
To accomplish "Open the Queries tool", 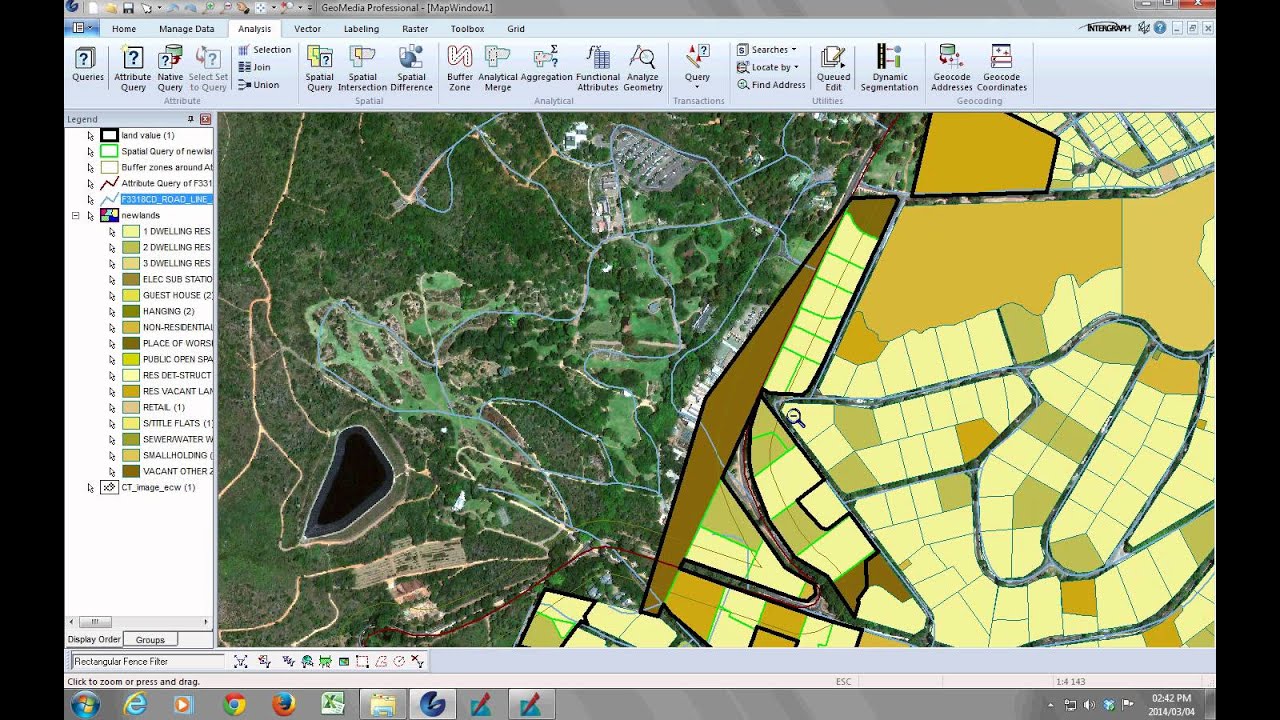I will click(x=88, y=64).
